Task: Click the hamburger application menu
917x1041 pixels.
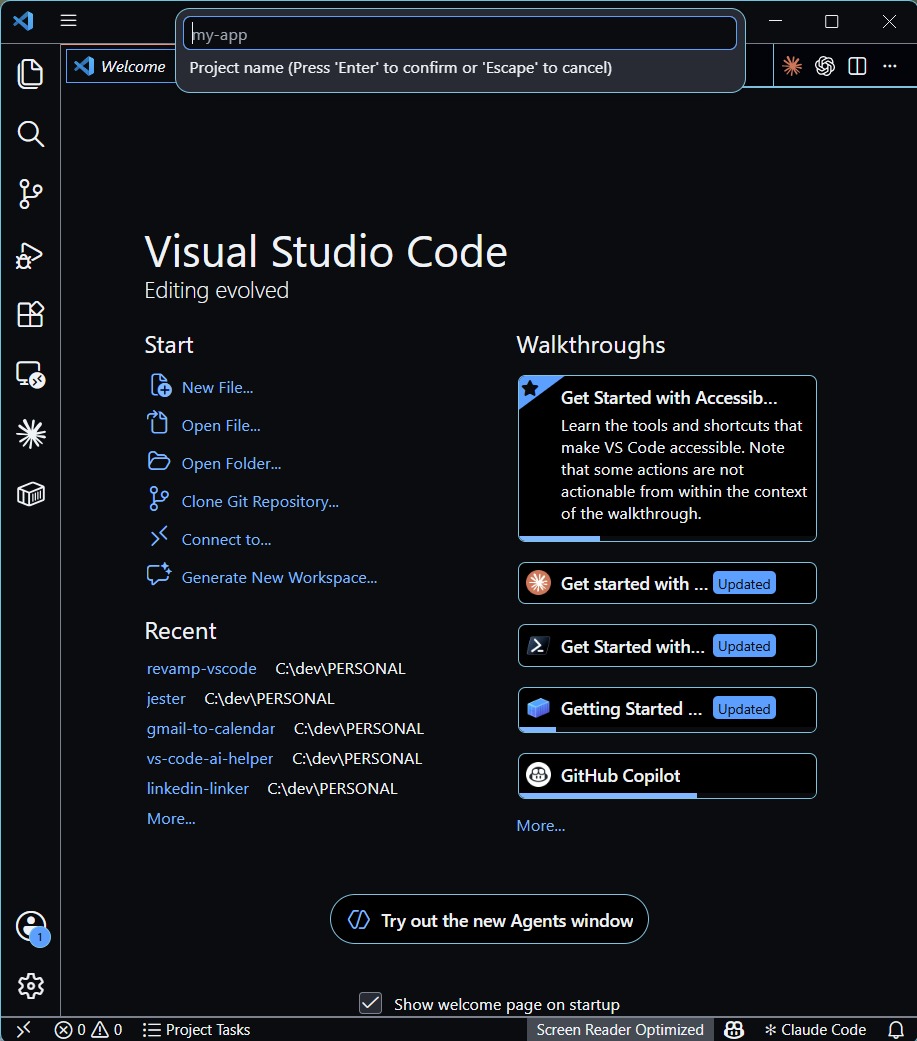Action: point(68,21)
